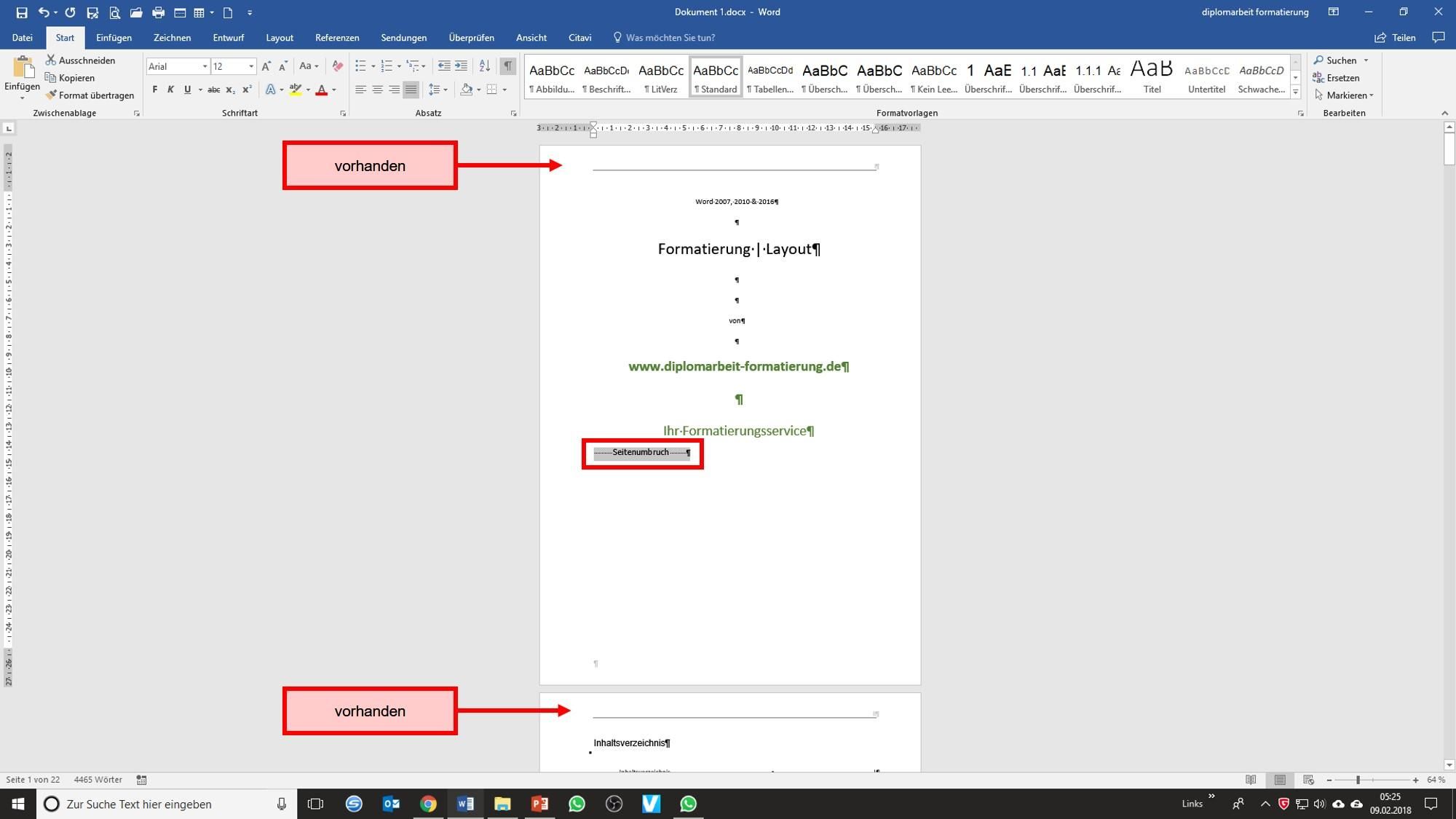
Task: Click the clear formatting eraser icon
Action: pos(337,66)
